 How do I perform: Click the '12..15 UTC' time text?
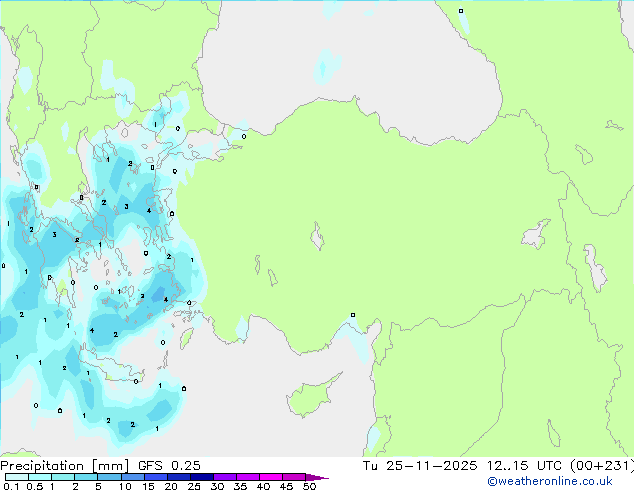pyautogui.click(x=524, y=466)
